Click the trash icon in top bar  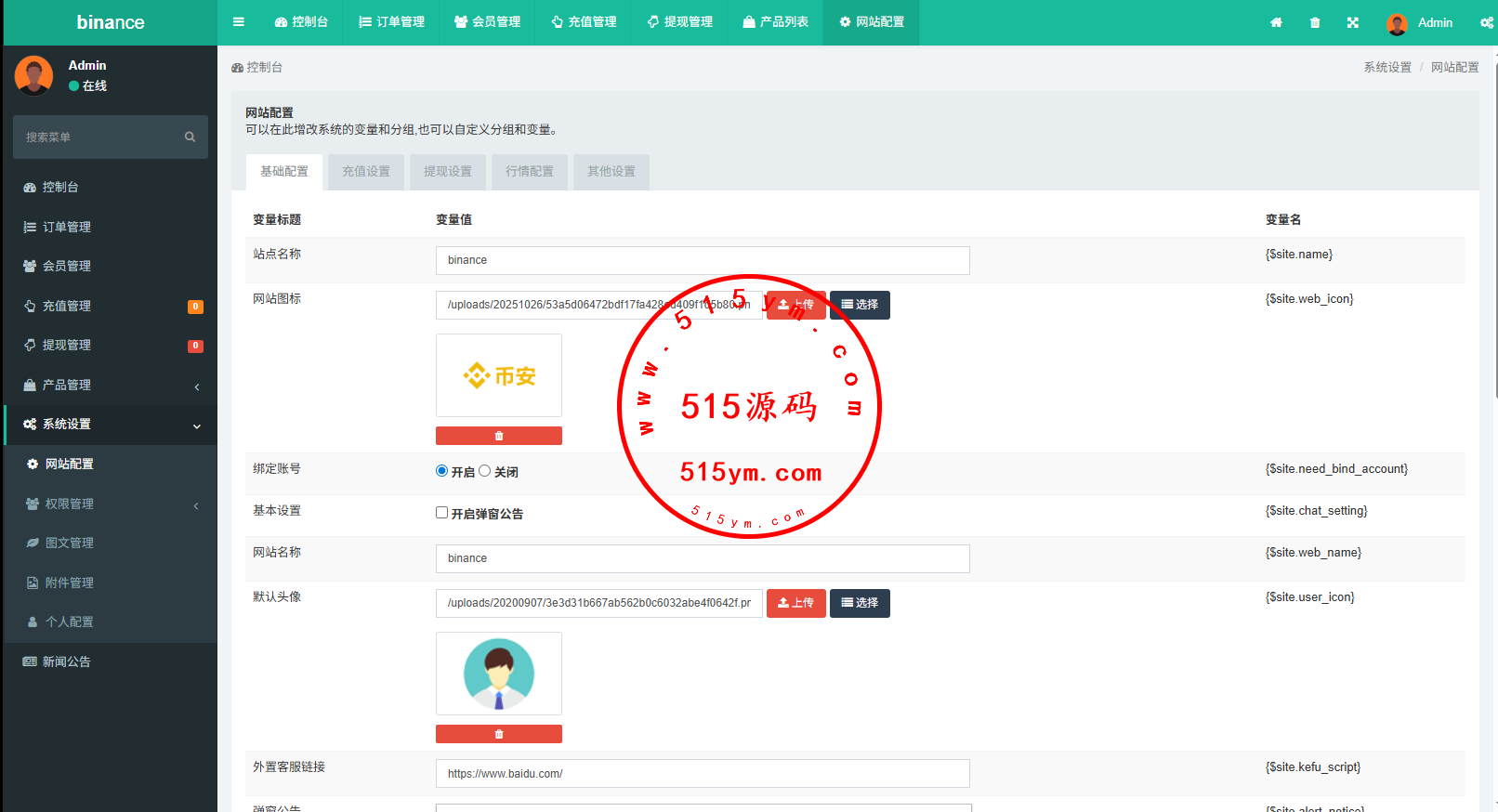1315,23
